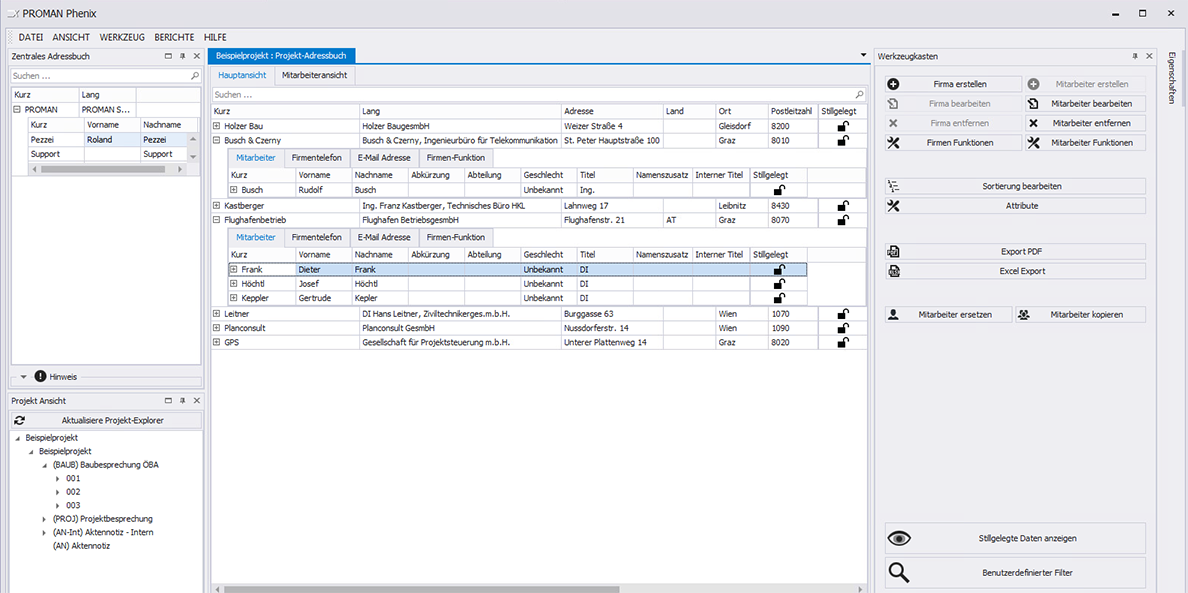Expand the Kastberger company row
Image resolution: width=1188 pixels, height=593 pixels.
pos(217,205)
